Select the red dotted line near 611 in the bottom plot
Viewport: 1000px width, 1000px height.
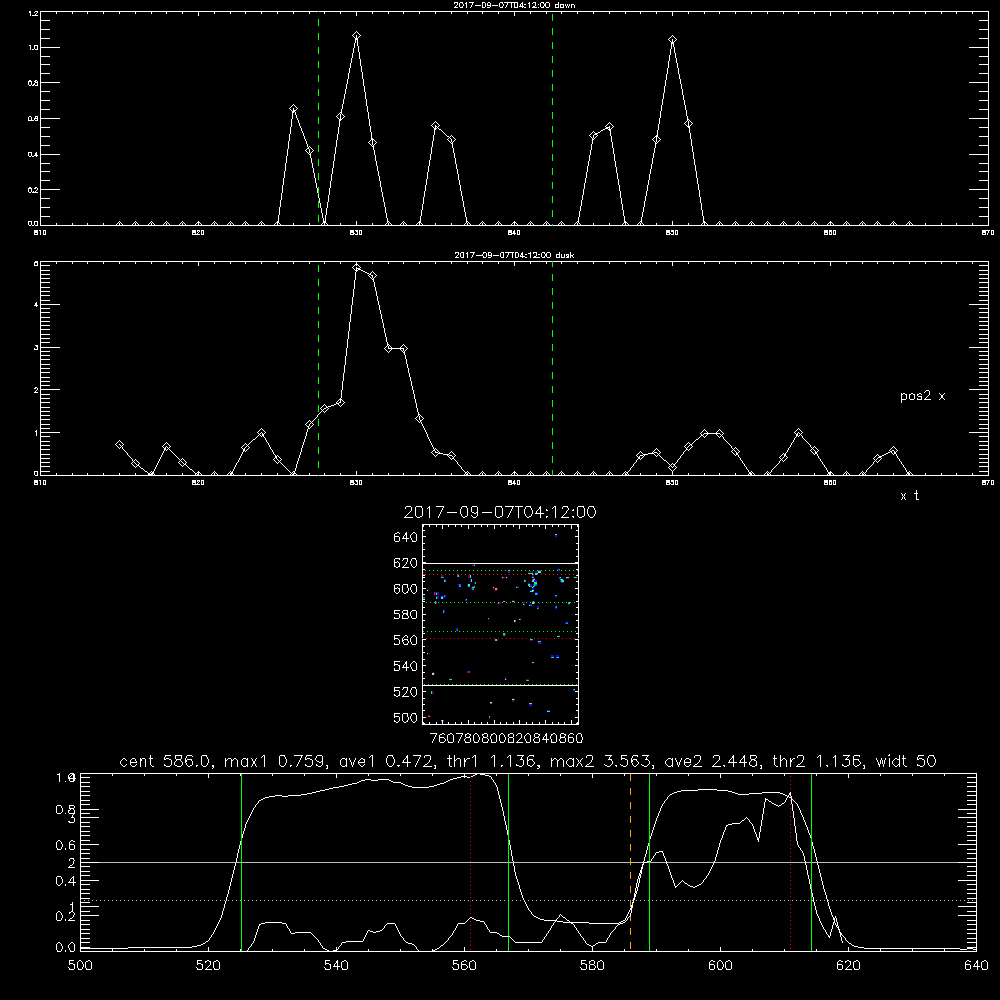[x=791, y=862]
